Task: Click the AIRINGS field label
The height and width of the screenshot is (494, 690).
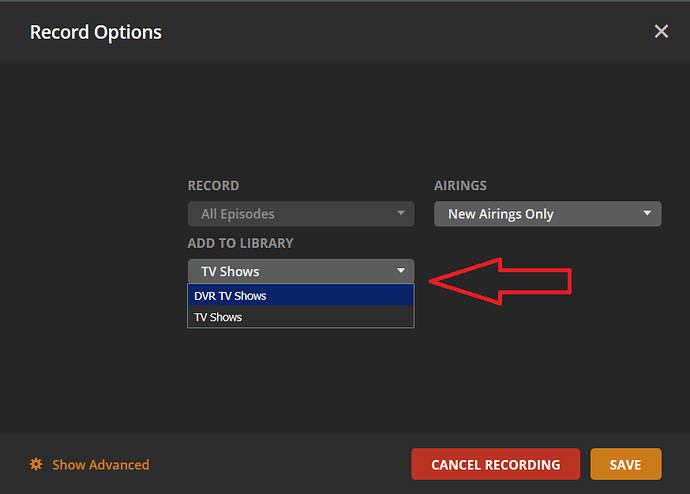Action: [460, 186]
